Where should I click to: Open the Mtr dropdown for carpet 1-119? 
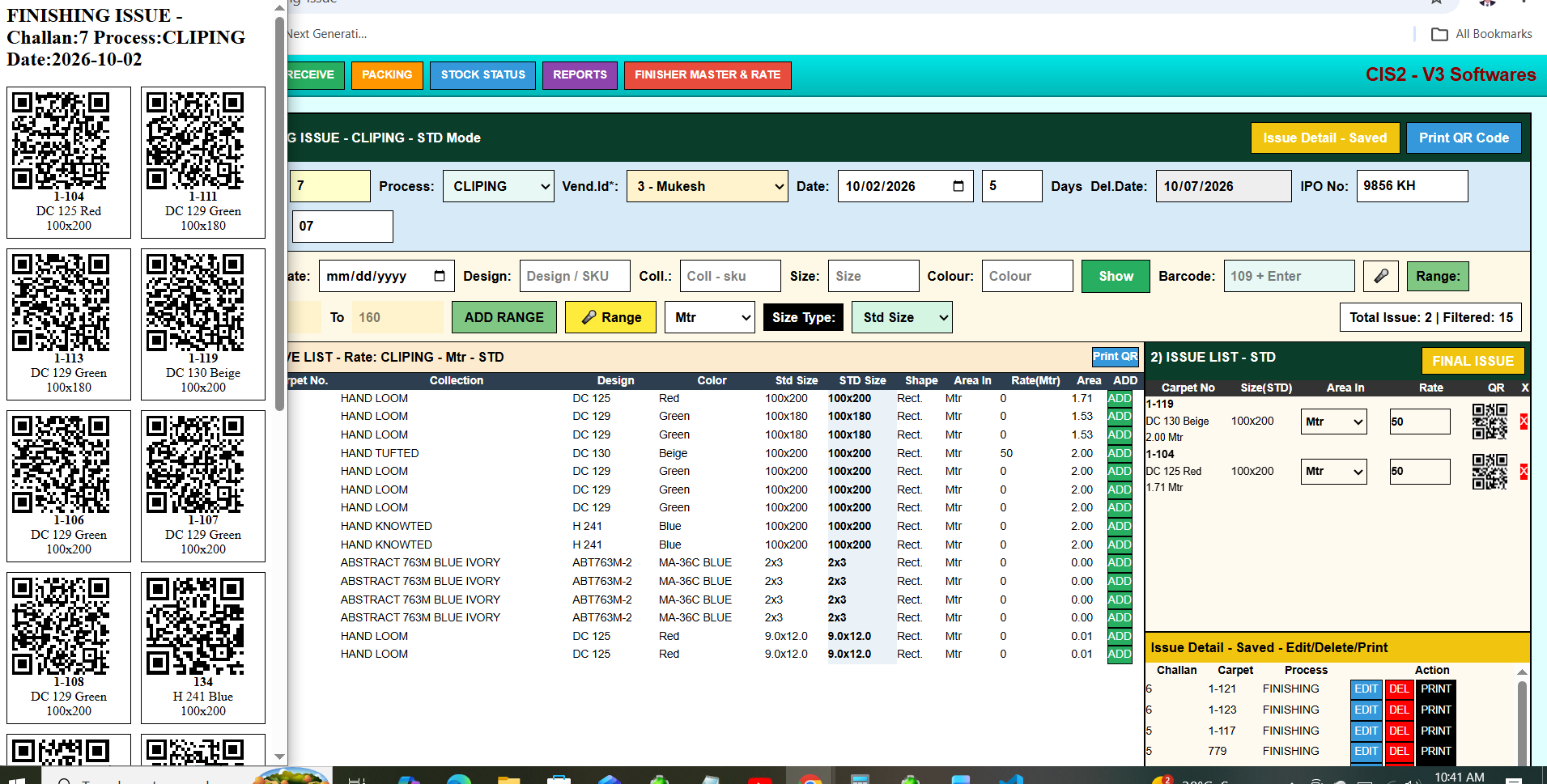(x=1334, y=422)
